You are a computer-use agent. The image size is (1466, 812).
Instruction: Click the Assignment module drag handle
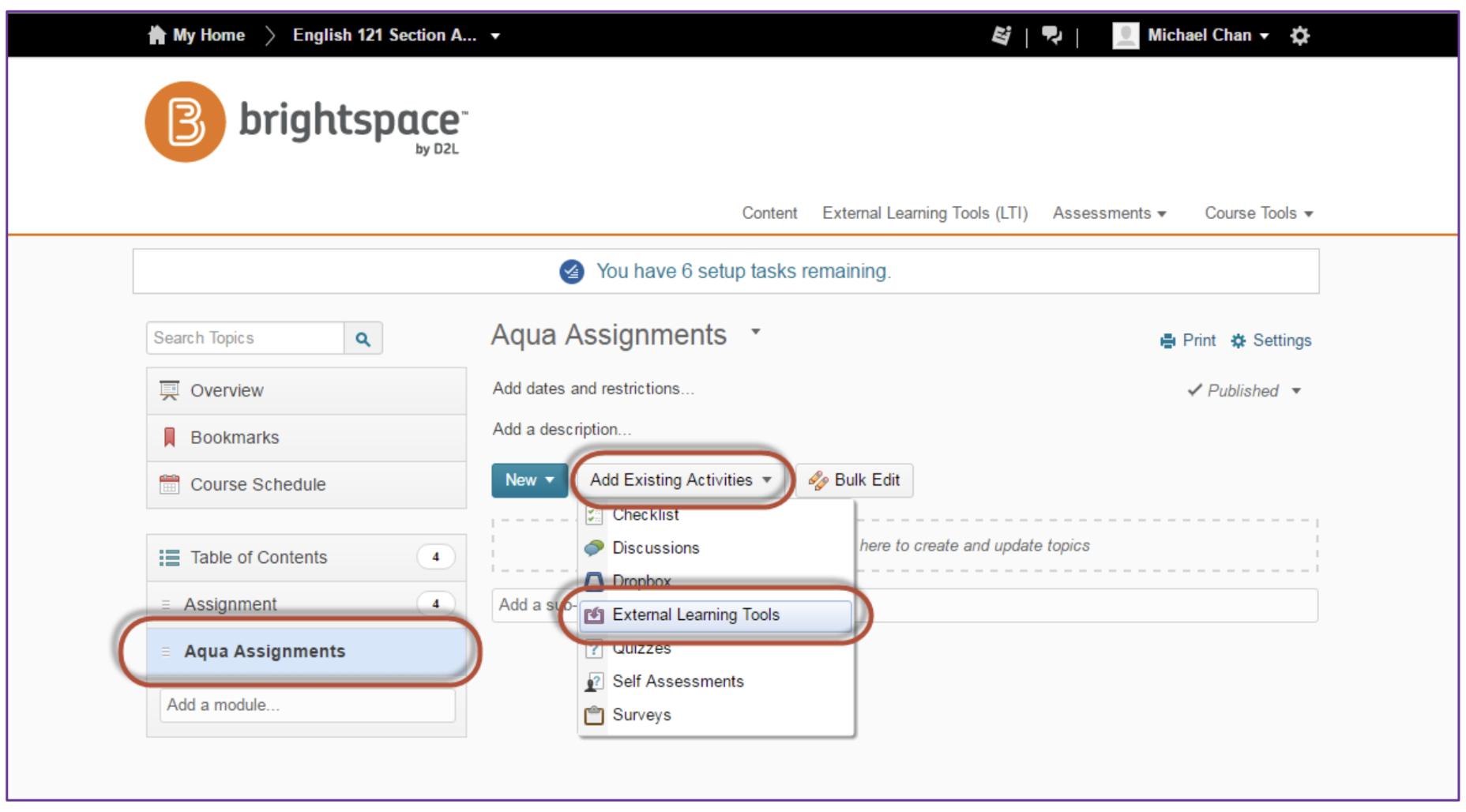166,604
